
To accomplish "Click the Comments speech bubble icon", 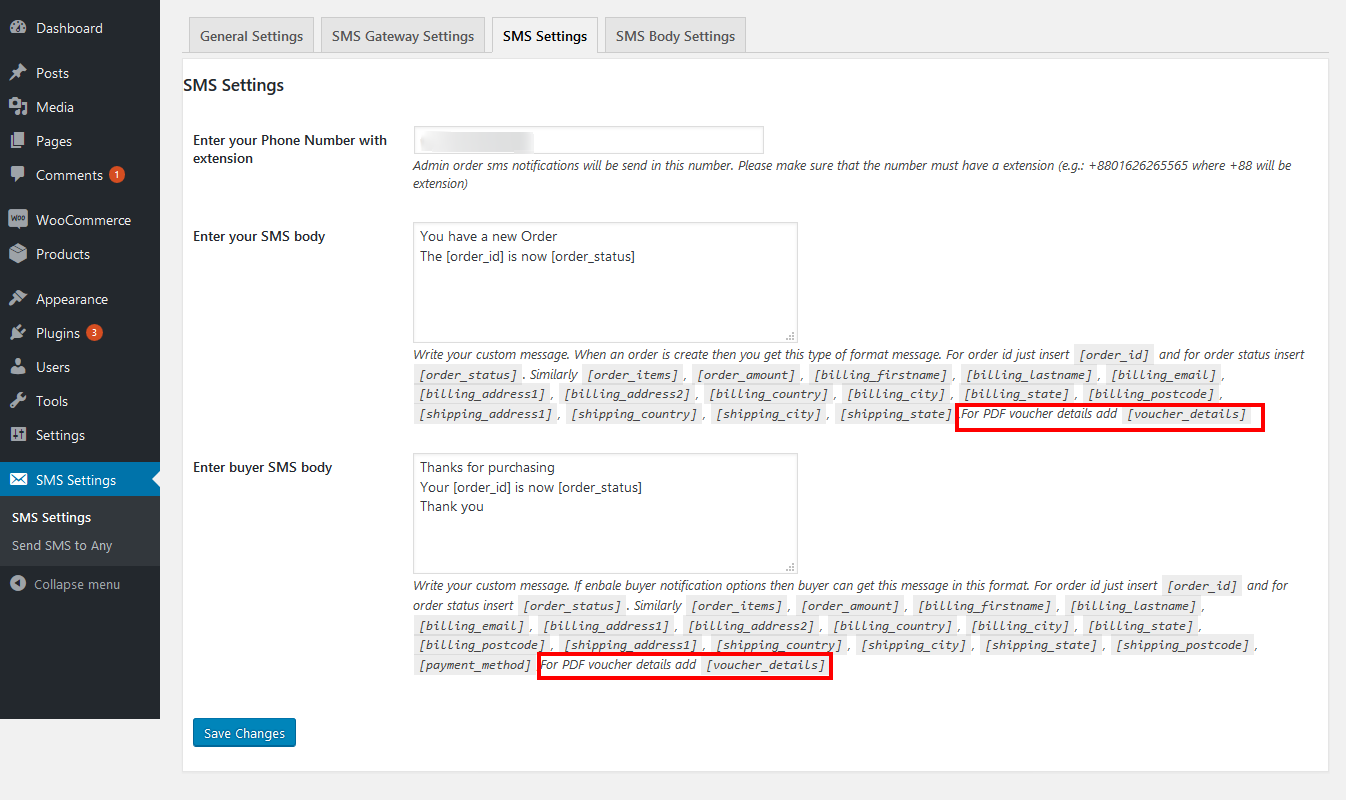I will 18,175.
